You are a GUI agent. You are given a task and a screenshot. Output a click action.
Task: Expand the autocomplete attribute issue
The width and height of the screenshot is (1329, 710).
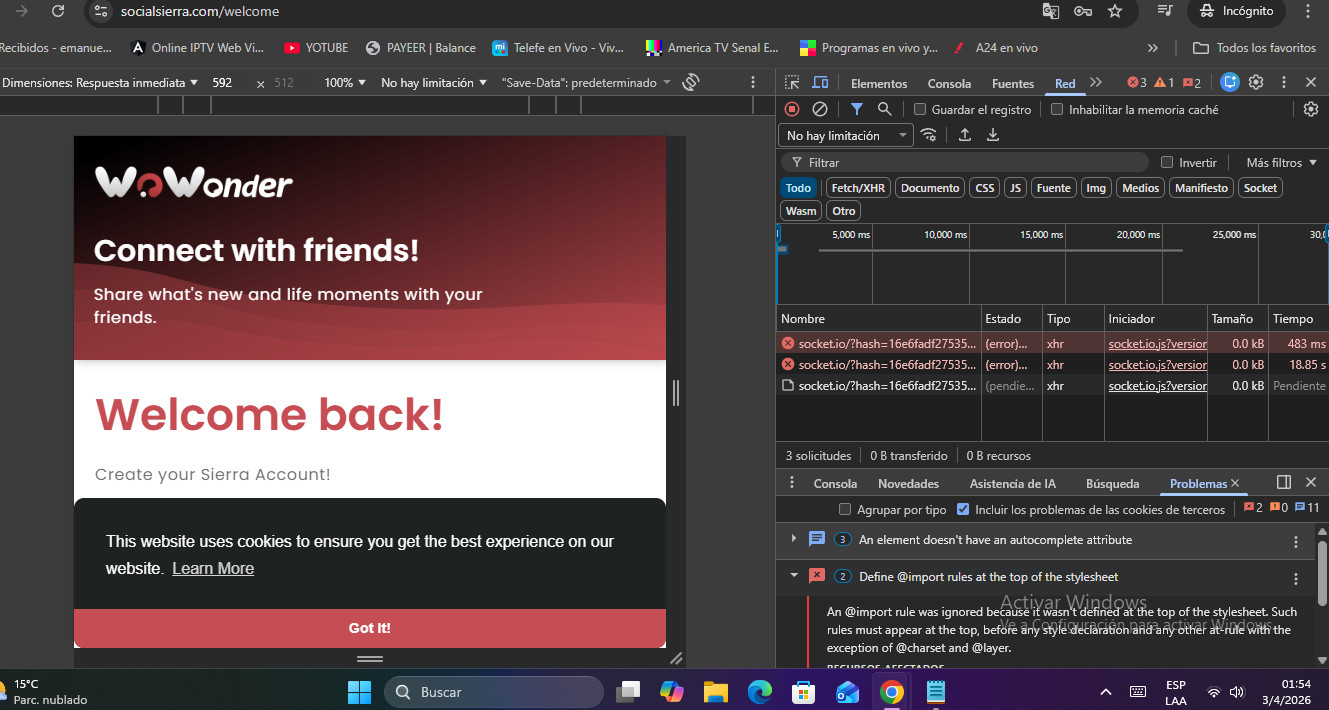click(794, 539)
